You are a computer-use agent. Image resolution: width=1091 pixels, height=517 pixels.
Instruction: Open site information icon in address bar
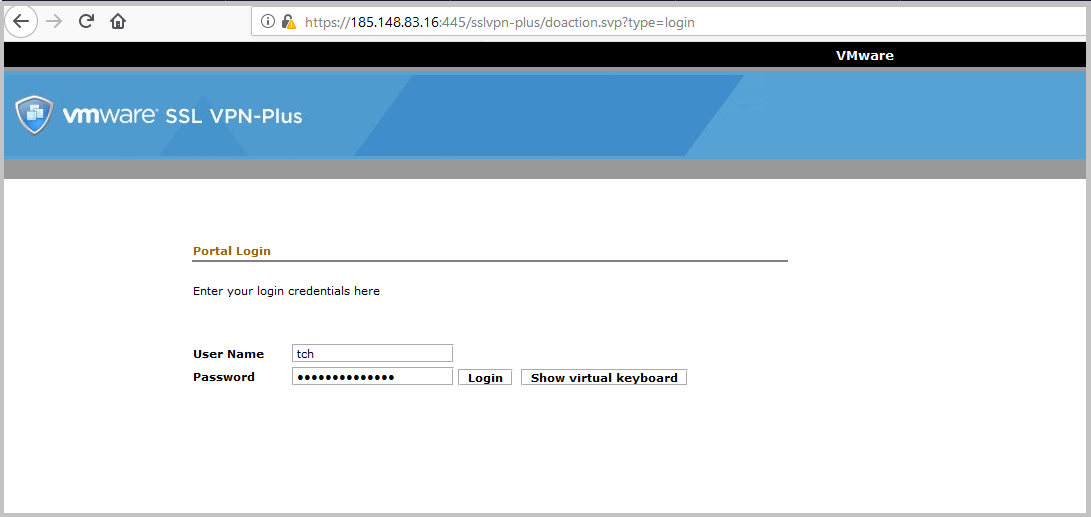(268, 22)
